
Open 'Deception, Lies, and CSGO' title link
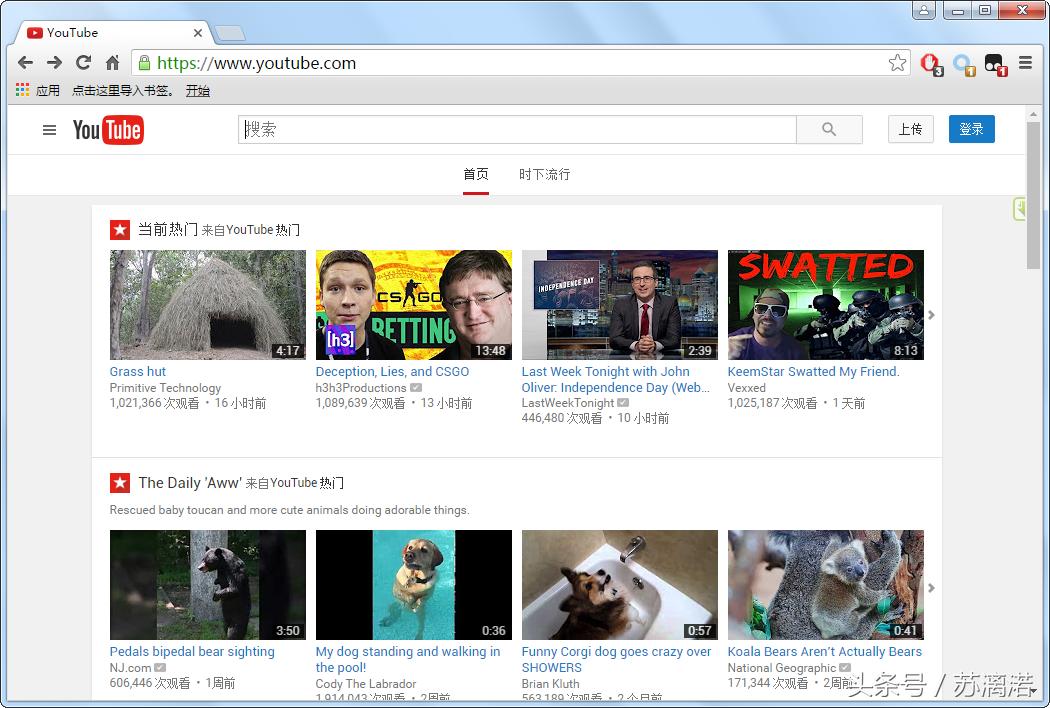(392, 372)
